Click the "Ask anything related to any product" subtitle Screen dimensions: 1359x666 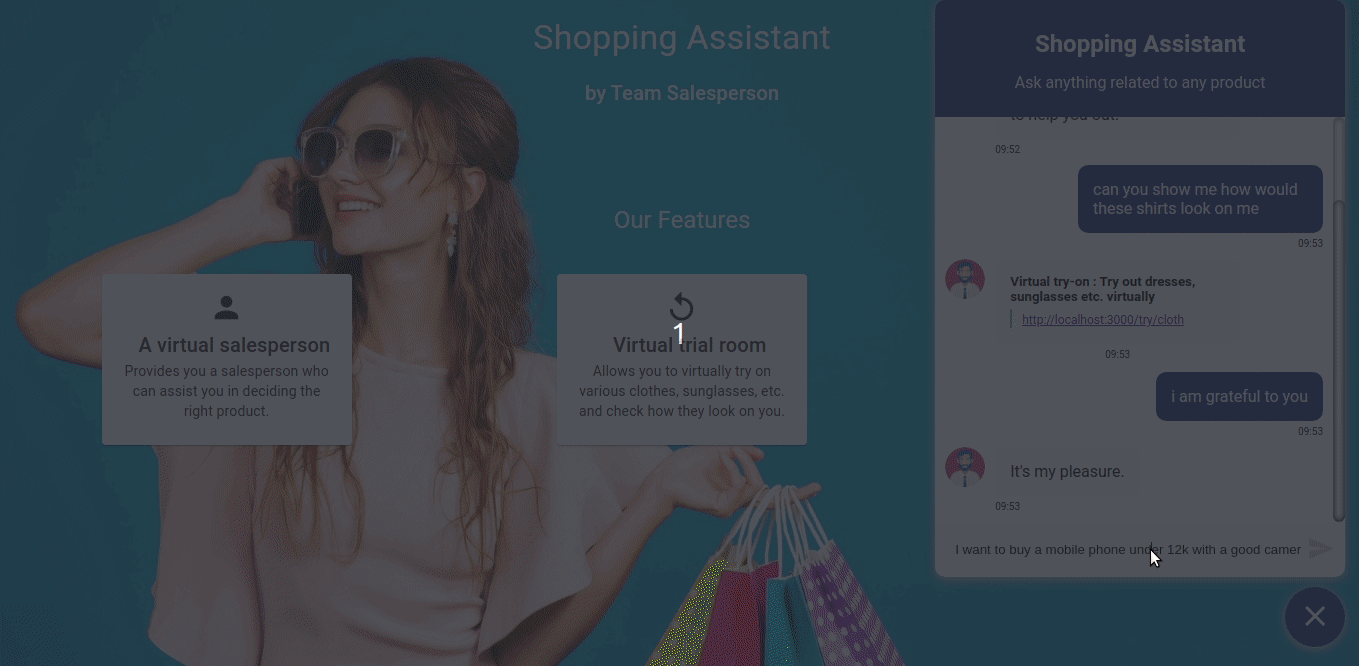click(1140, 82)
